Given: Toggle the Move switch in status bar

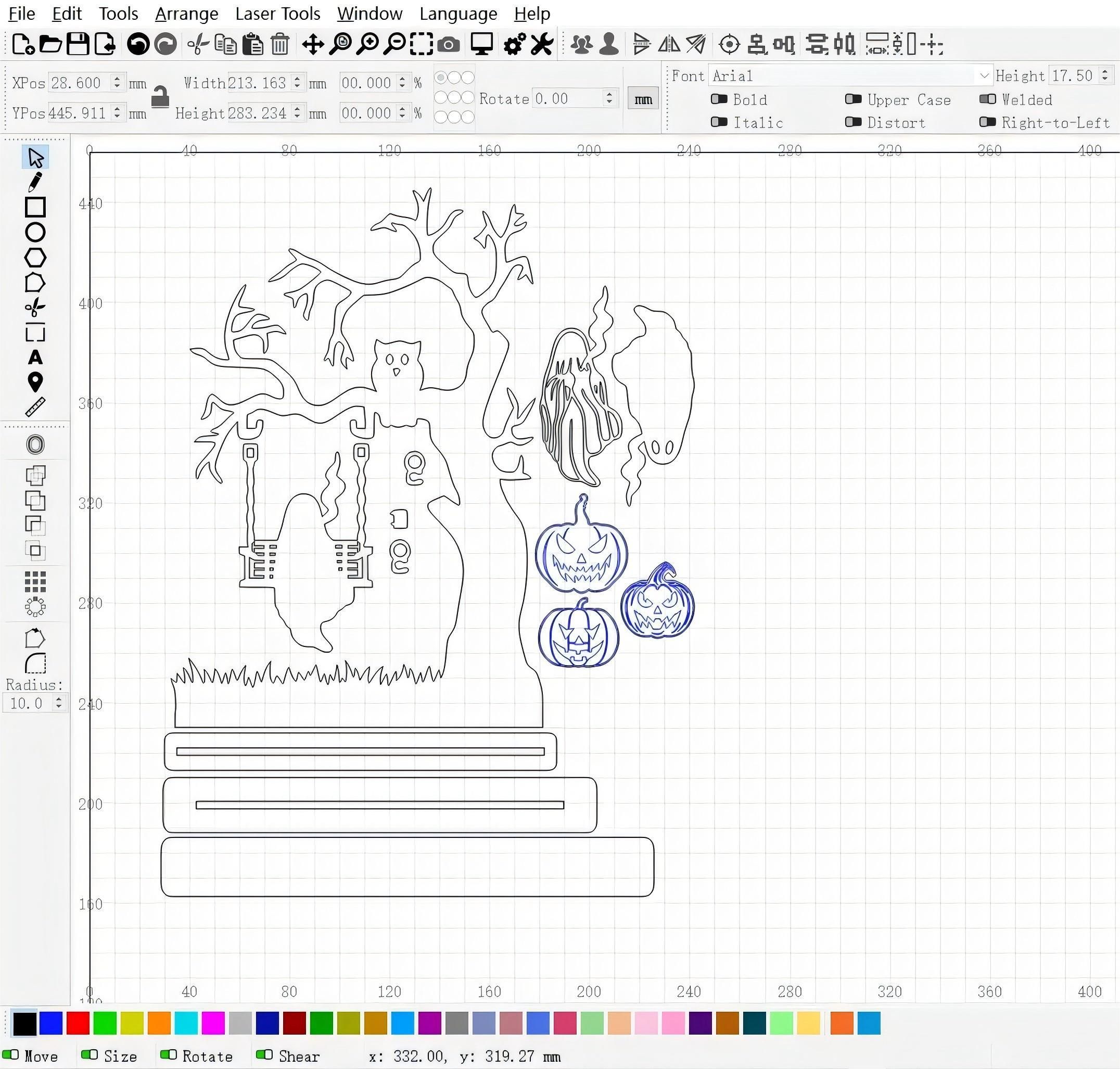Looking at the screenshot, I should 11,1055.
